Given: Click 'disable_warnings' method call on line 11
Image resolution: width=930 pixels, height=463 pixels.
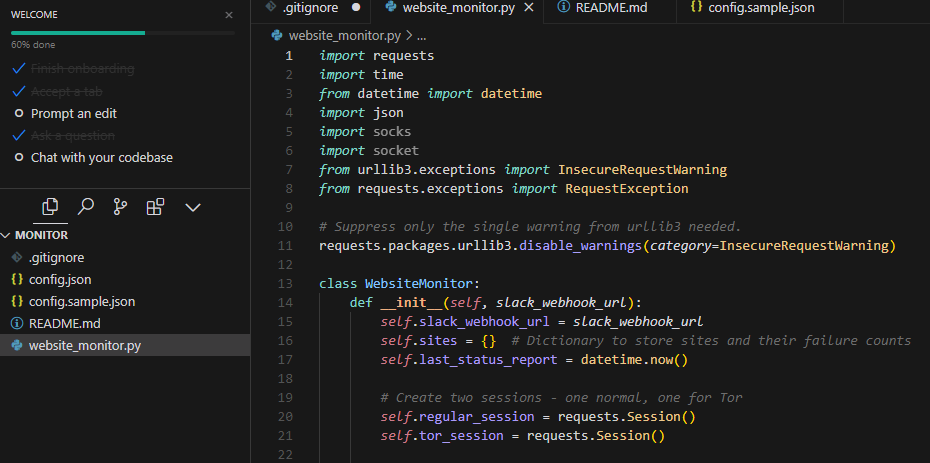Looking at the screenshot, I should [x=581, y=245].
